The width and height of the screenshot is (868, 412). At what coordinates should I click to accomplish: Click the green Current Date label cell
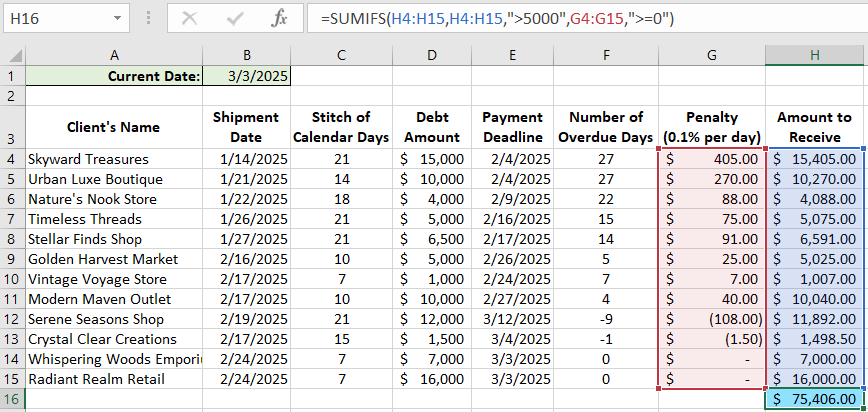114,76
